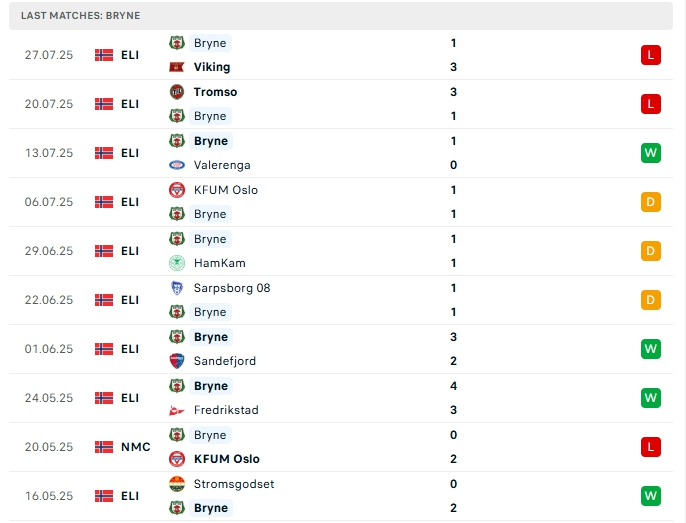Click the Valerenga club crest icon
The width and height of the screenshot is (686, 523).
tap(177, 165)
